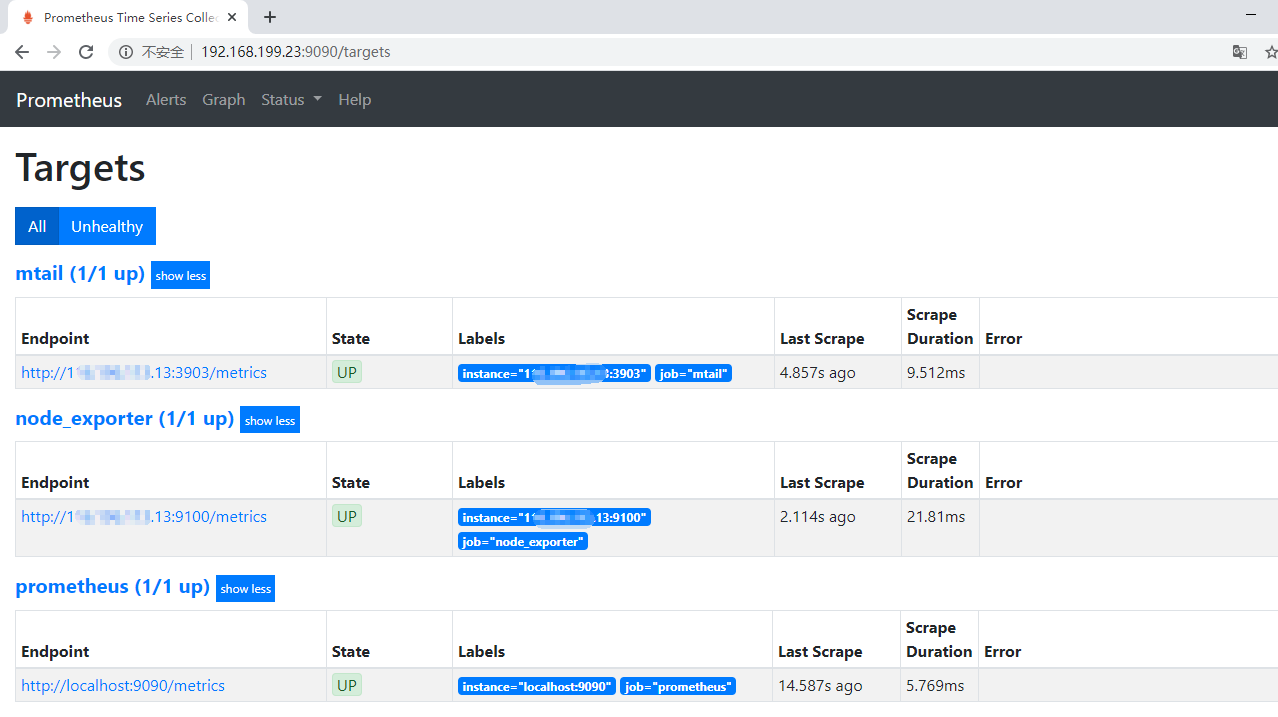
Task: Click the 4.857s ago last scrape value
Action: (818, 372)
